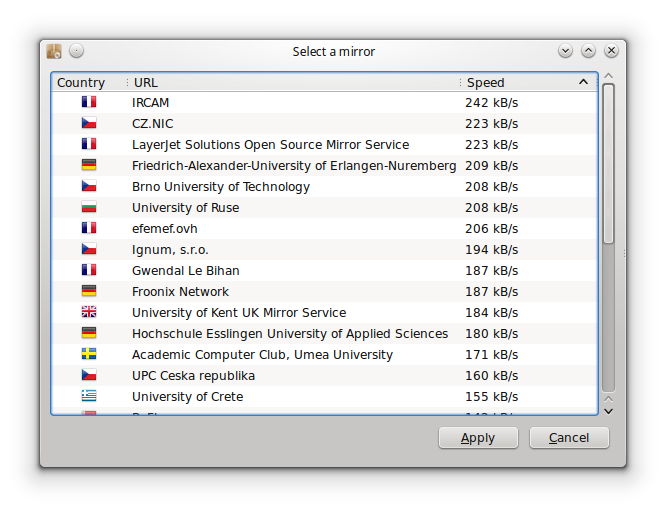Toggle the sort direction arrow in the Speed header
This screenshot has width=666, height=507.
tap(584, 82)
